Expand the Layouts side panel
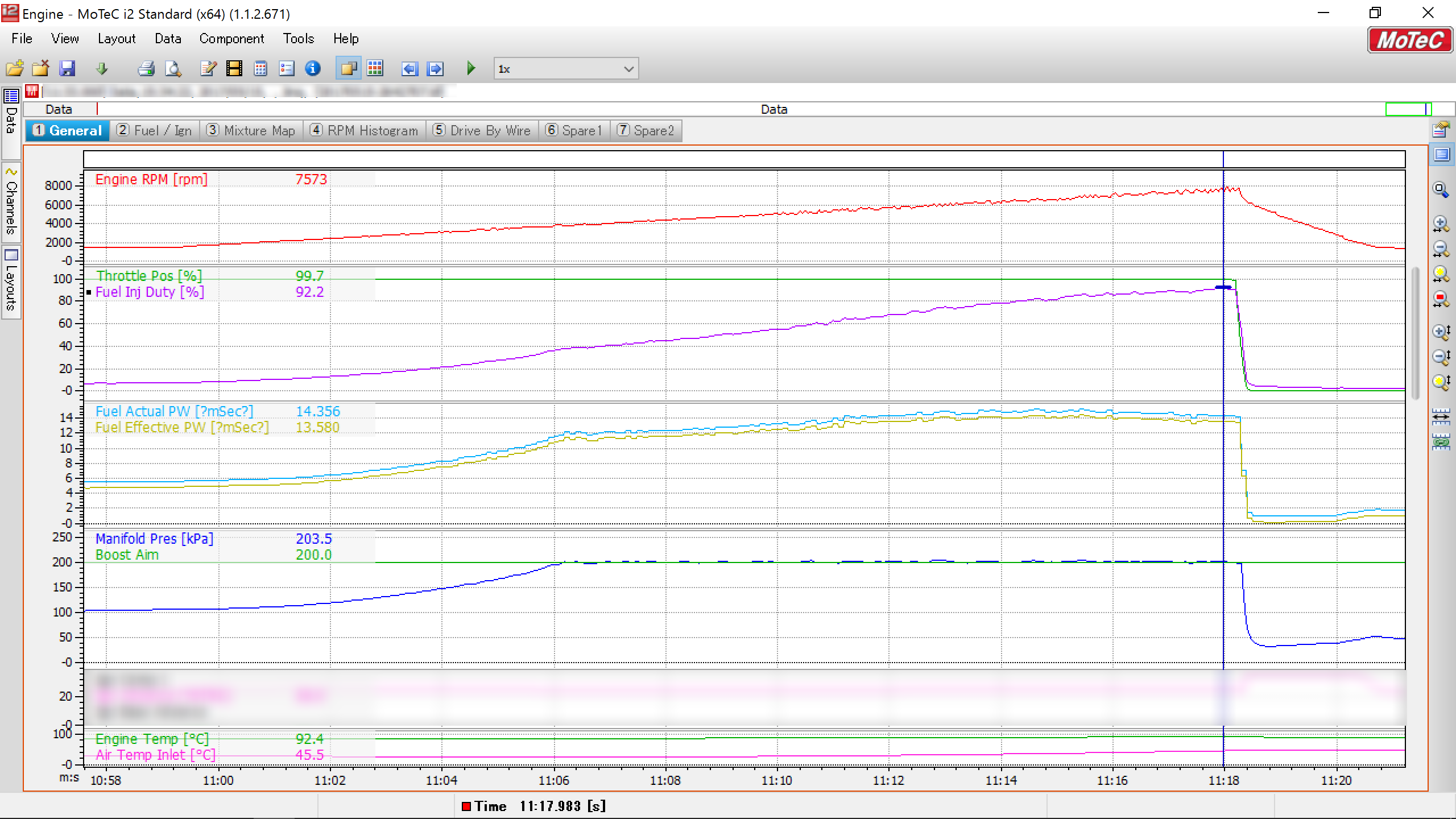The image size is (1456, 819). pos(11,282)
